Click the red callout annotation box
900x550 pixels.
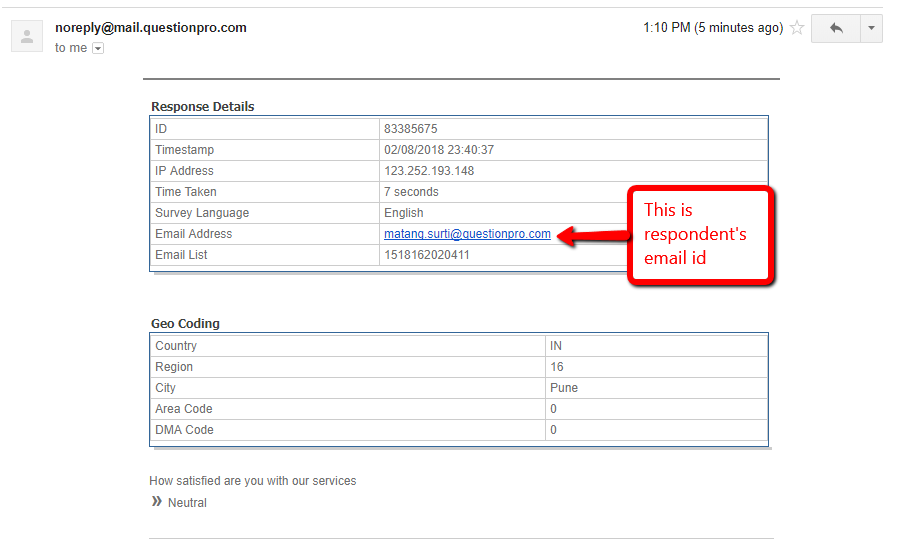[x=700, y=235]
